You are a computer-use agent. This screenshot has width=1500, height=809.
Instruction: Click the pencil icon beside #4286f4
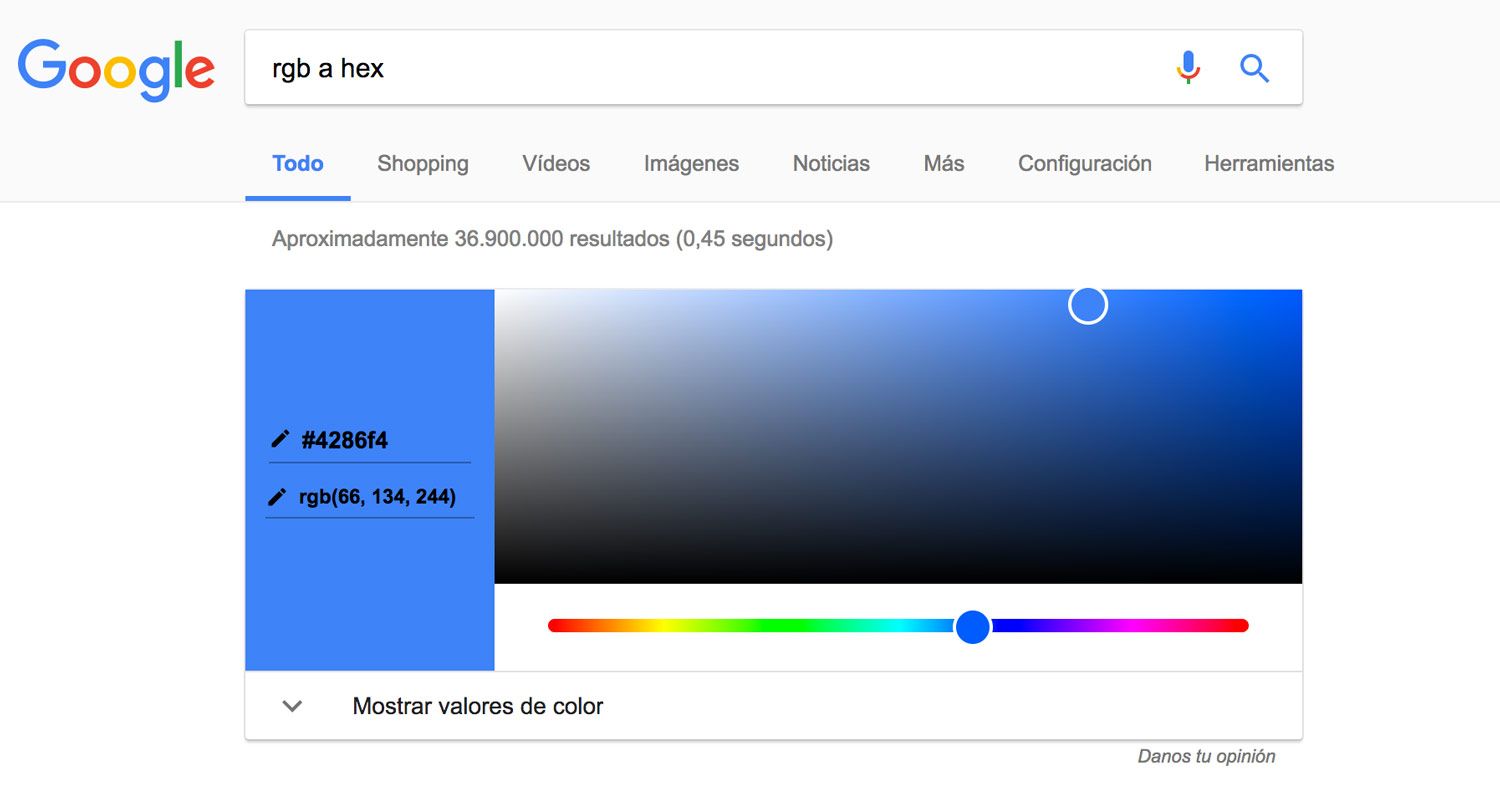click(x=278, y=439)
